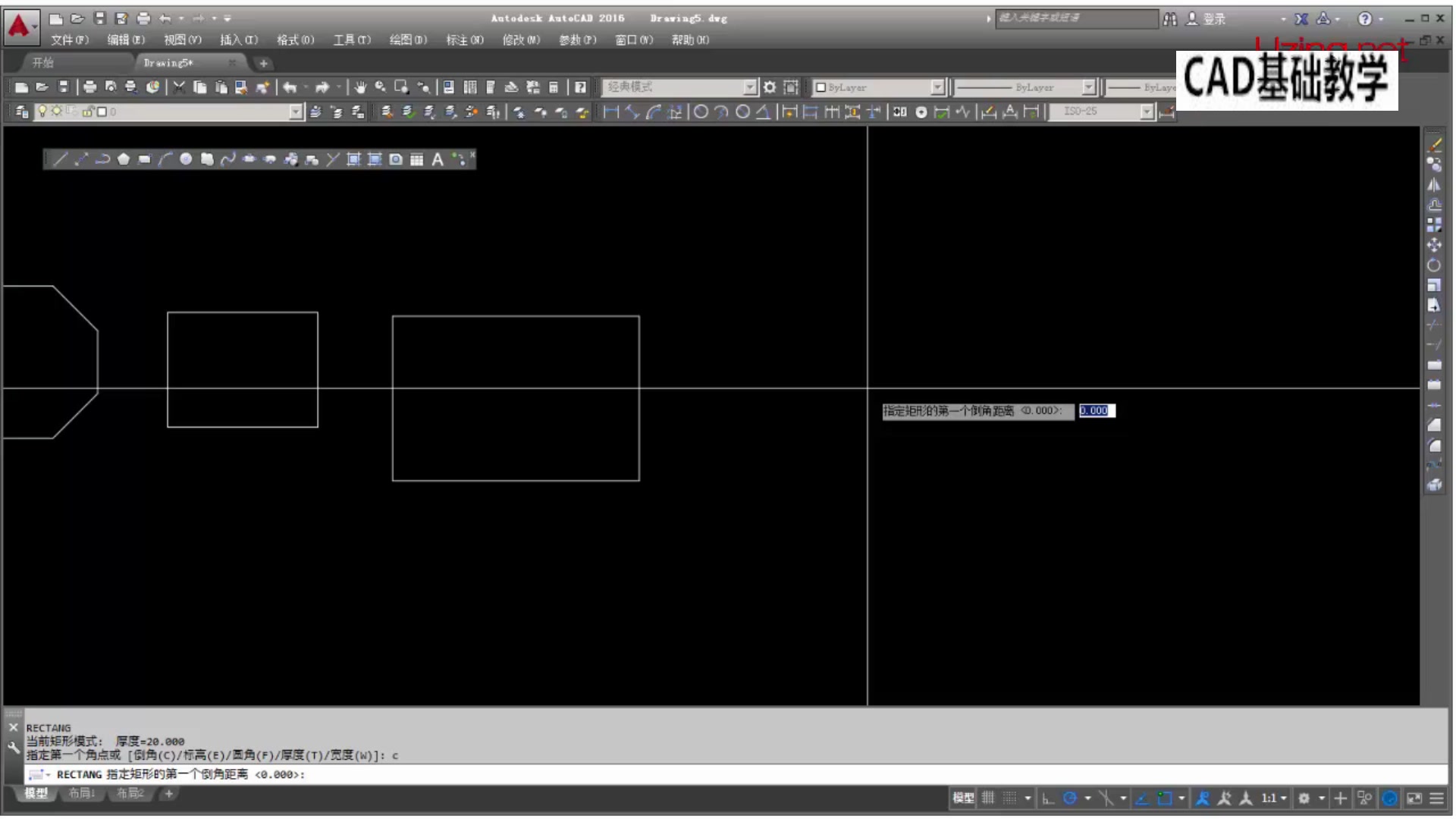Select the Spline curve tool
Screen dimensions: 1456x819
(227, 159)
